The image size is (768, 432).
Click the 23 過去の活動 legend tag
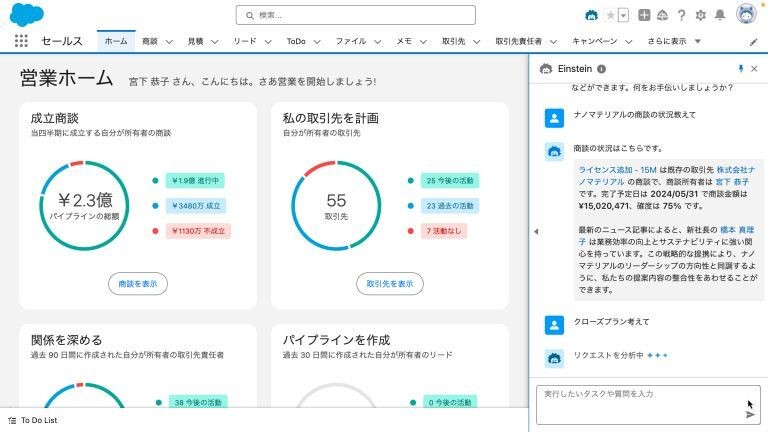pos(450,206)
